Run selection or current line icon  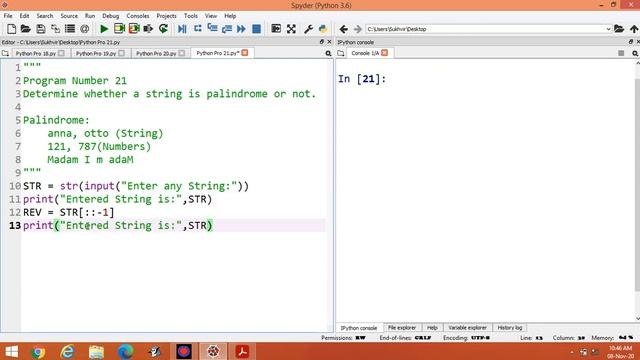coord(148,29)
